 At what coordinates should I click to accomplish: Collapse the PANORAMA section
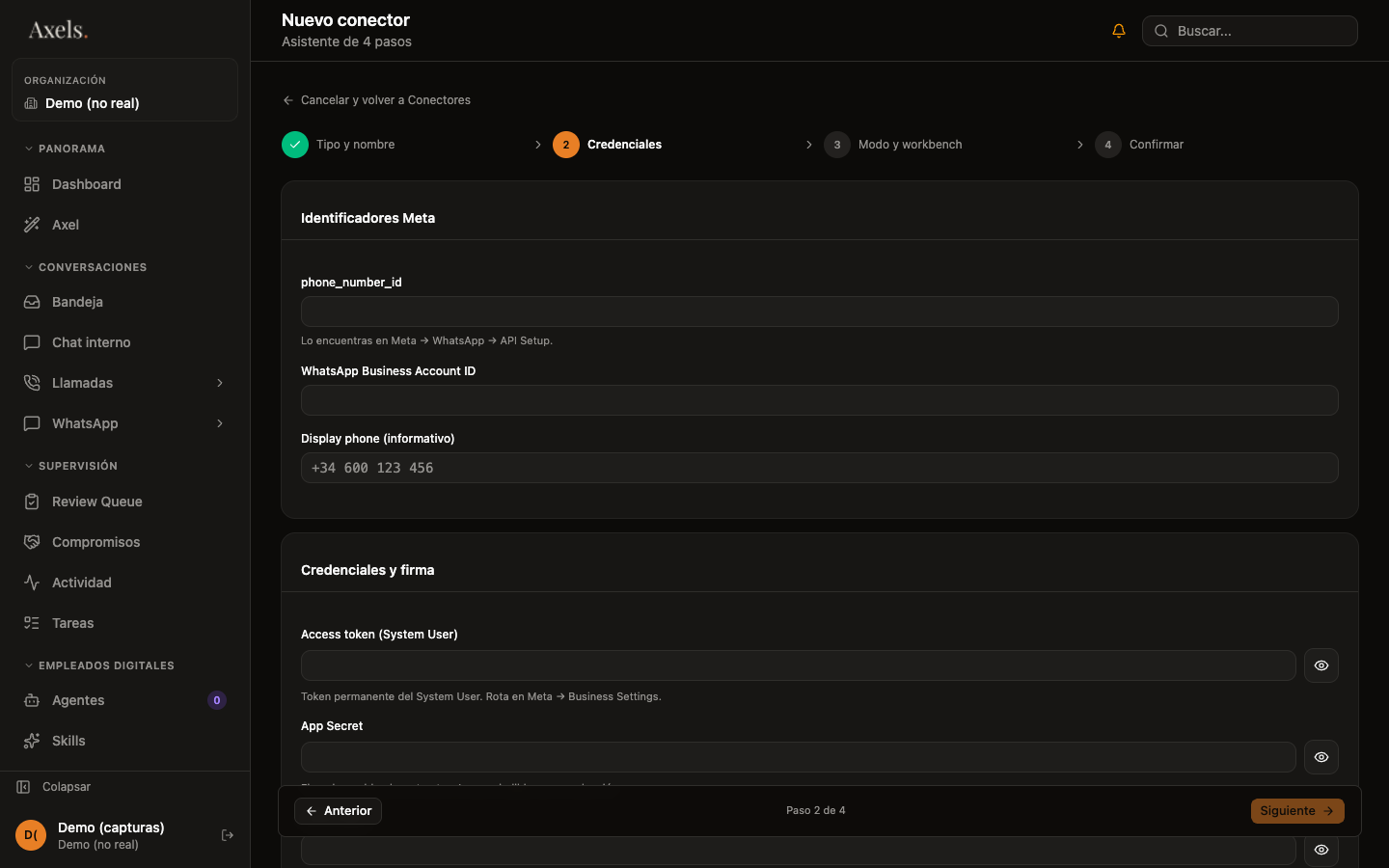tap(65, 149)
